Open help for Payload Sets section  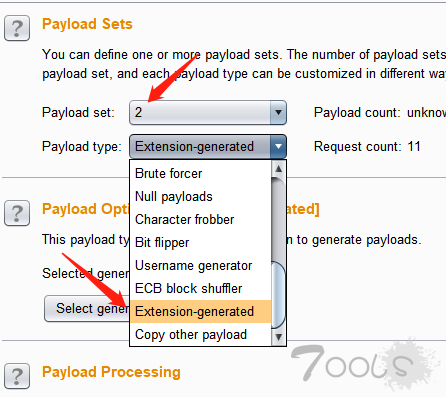click(x=17, y=28)
